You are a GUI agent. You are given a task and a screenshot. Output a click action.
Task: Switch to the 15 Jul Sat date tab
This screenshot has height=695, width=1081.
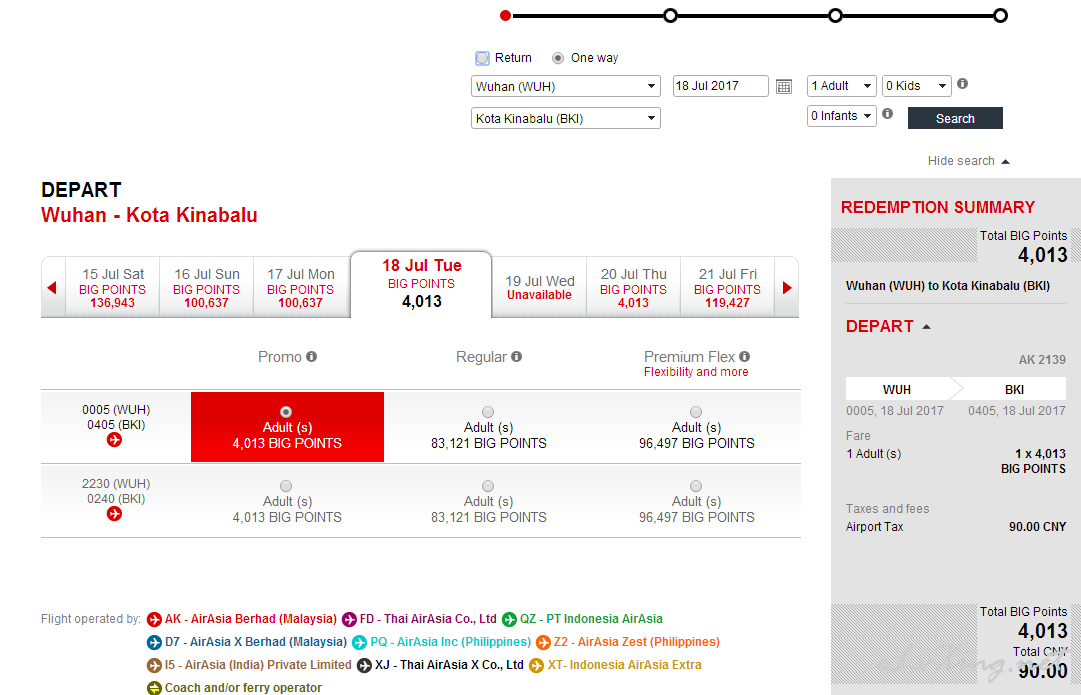(112, 288)
